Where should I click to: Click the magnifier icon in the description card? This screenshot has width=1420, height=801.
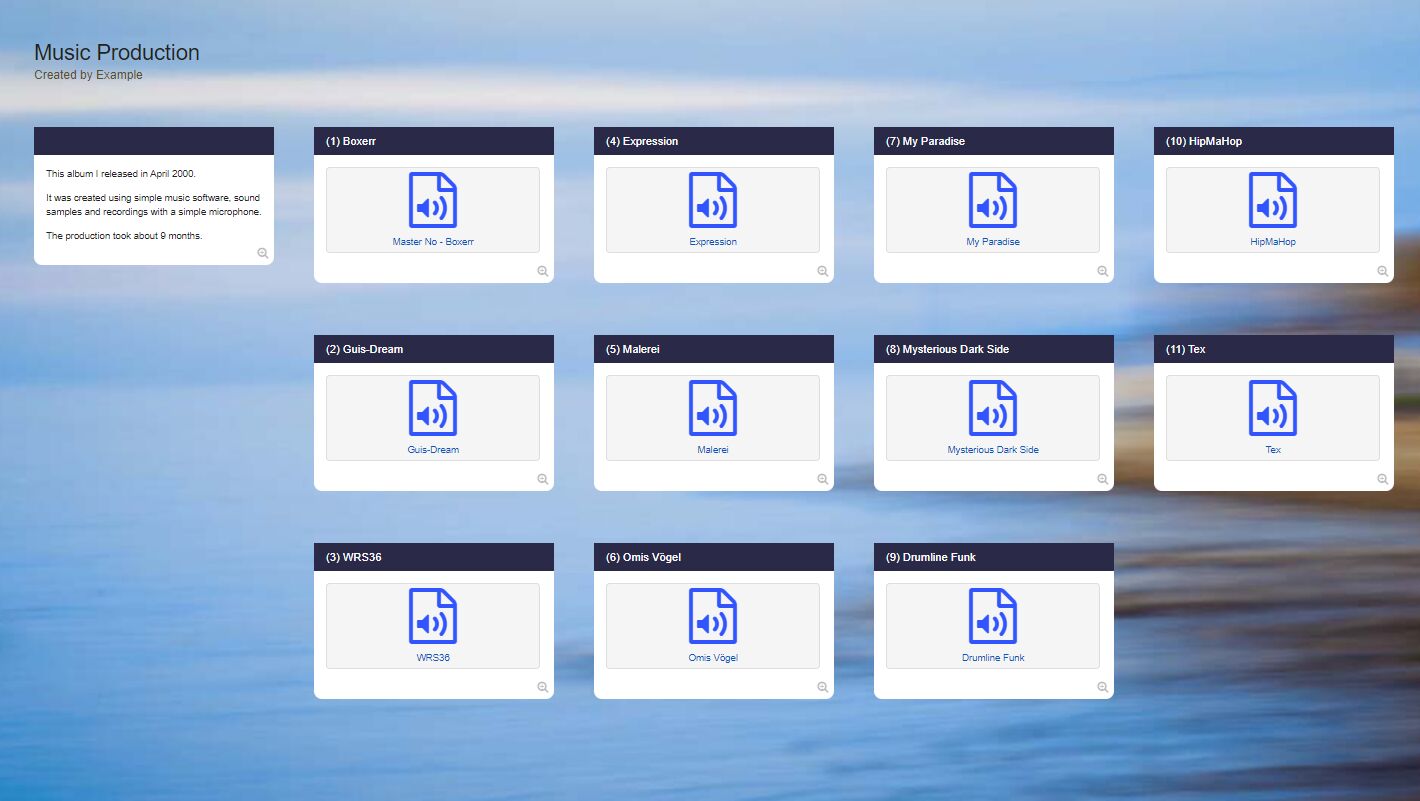pyautogui.click(x=263, y=253)
